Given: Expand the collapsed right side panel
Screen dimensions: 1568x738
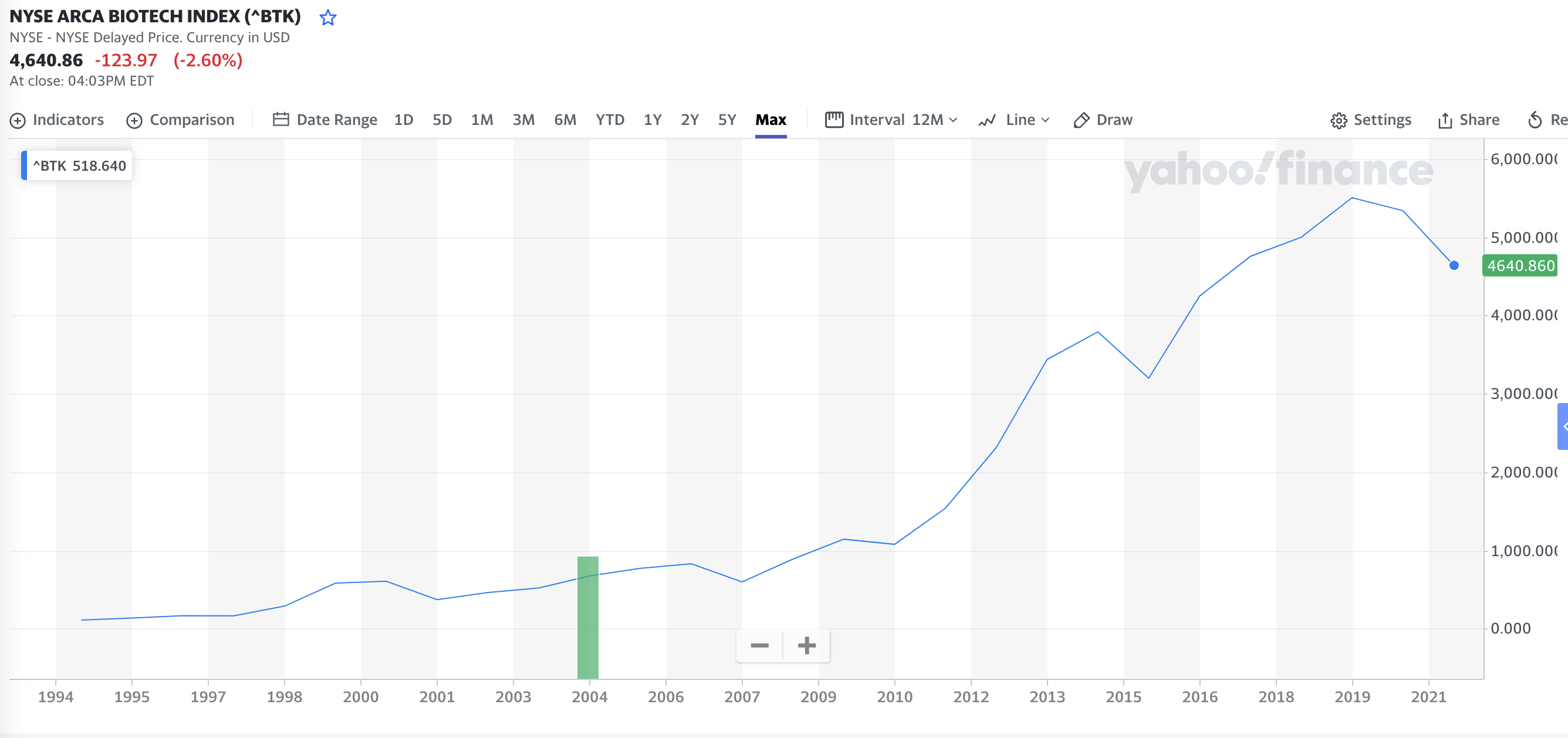Looking at the screenshot, I should pyautogui.click(x=1563, y=426).
